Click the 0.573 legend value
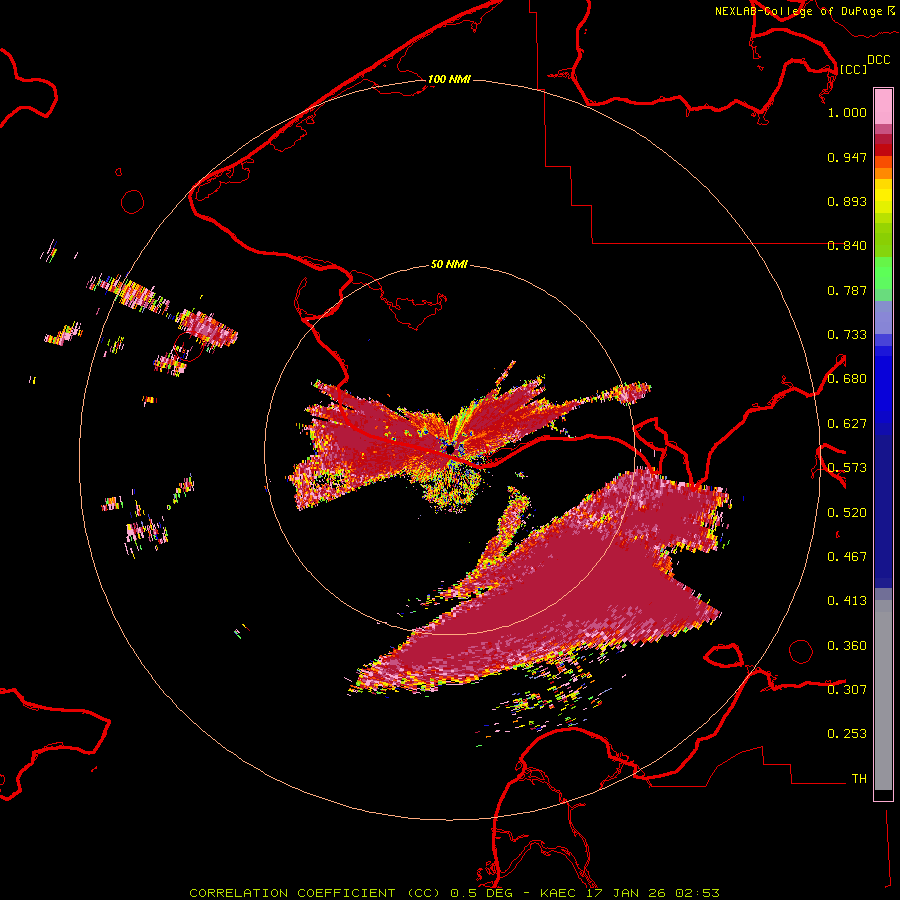Image resolution: width=900 pixels, height=900 pixels. [x=847, y=468]
